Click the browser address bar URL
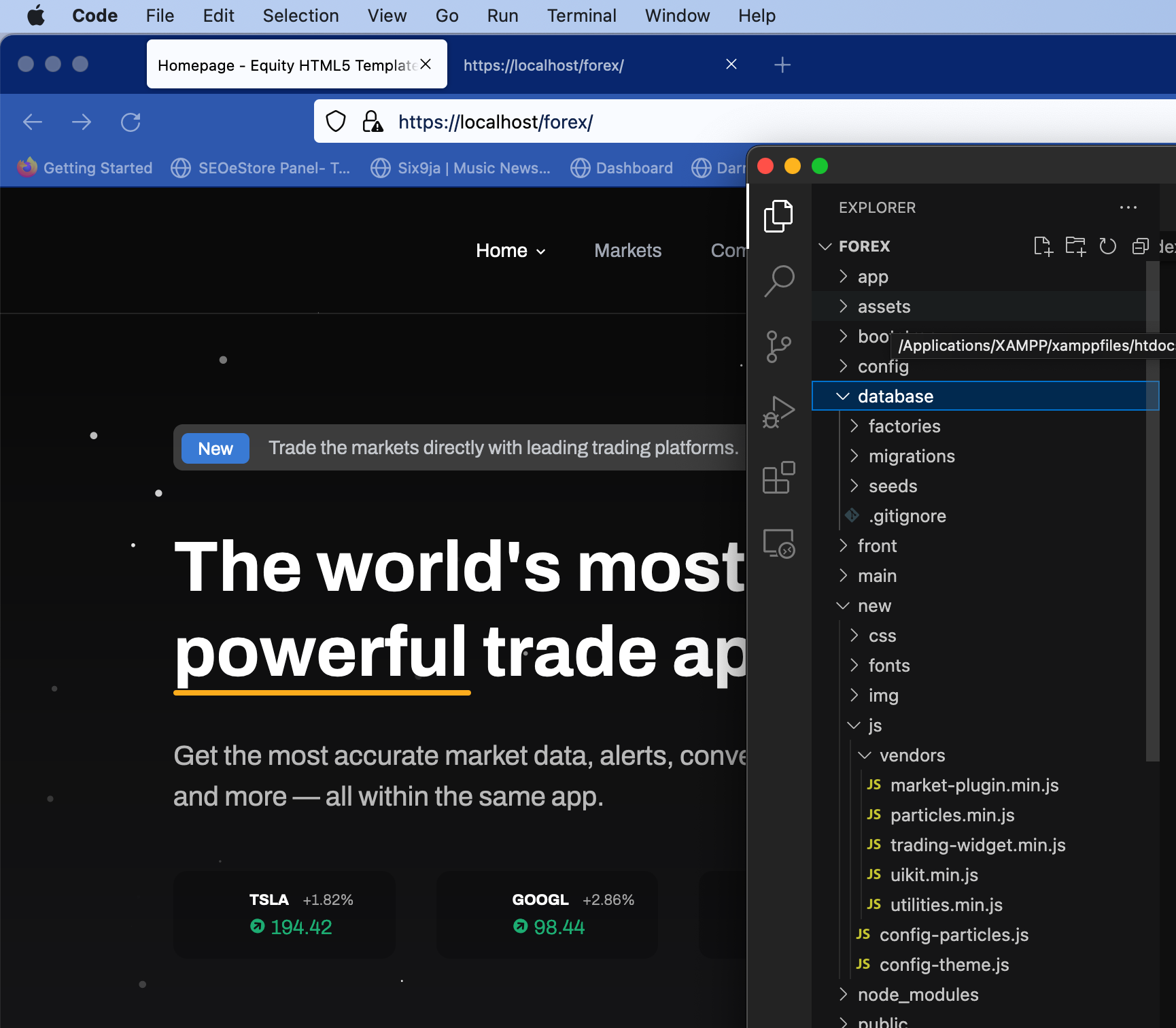Image resolution: width=1176 pixels, height=1028 pixels. click(496, 122)
